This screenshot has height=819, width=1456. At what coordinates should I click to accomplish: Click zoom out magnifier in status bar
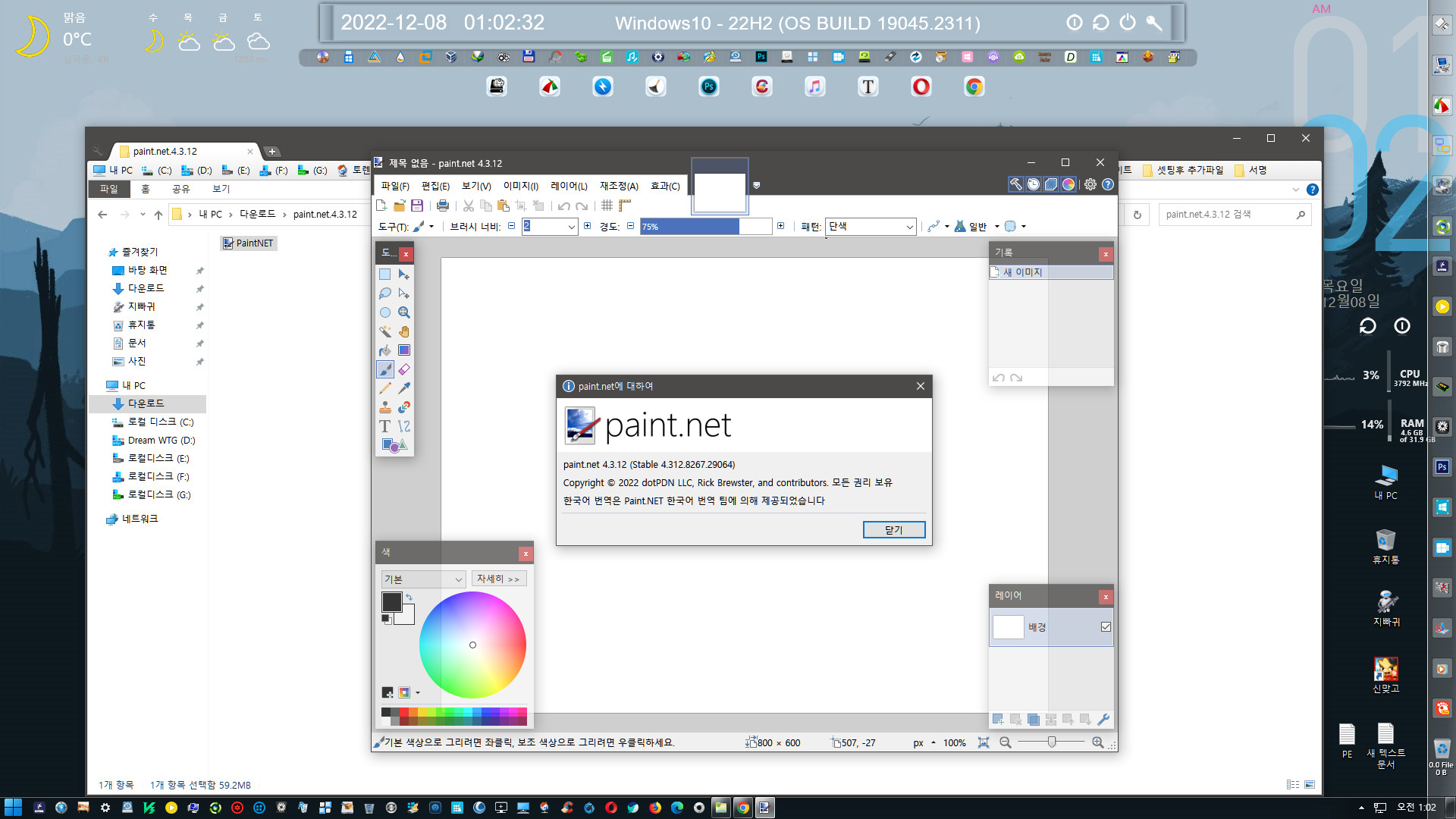click(x=1006, y=743)
